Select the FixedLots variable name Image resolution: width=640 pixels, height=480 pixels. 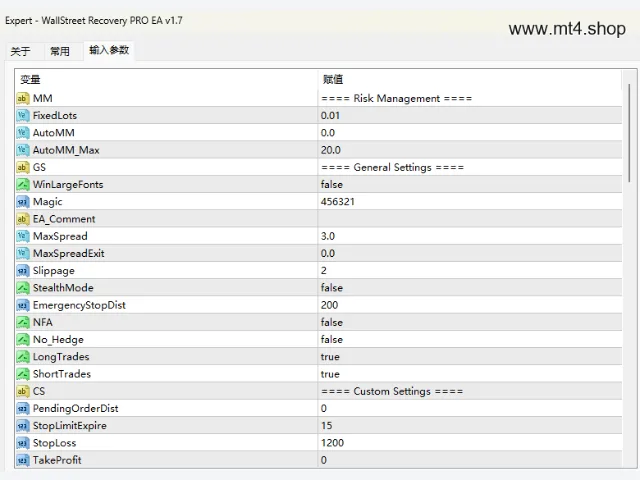point(55,116)
